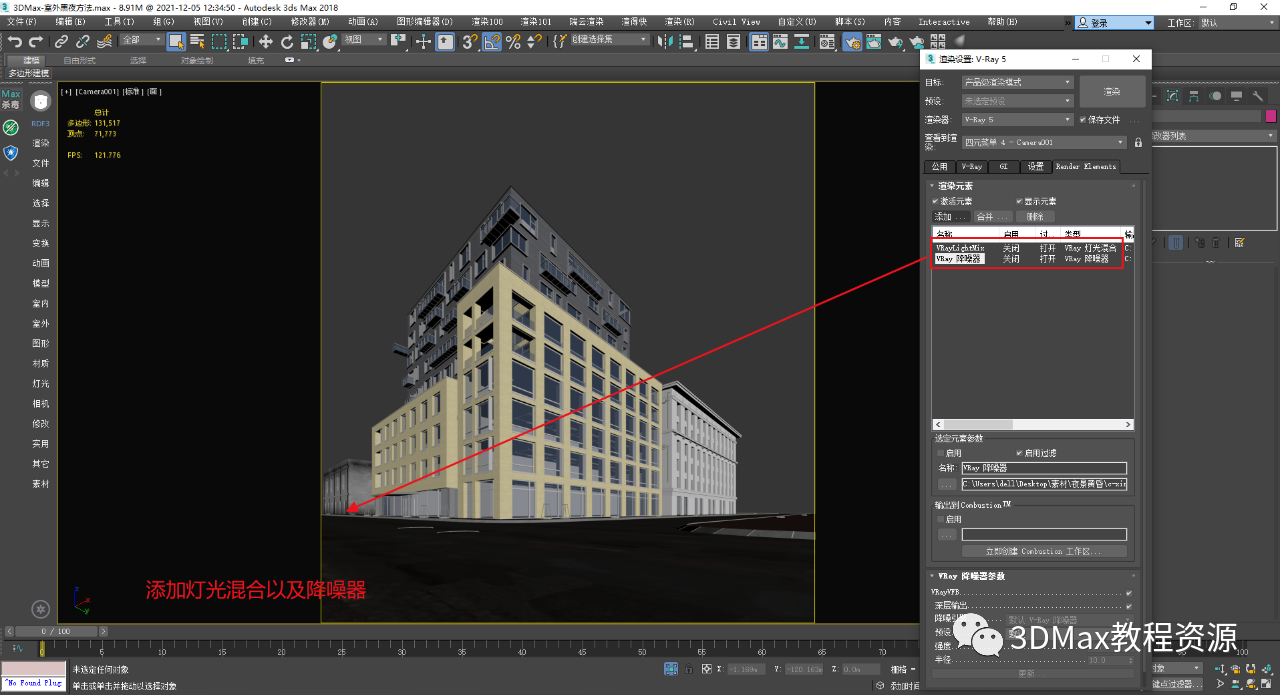Toggle the 保存文件 checkbox
The image size is (1280, 695).
1084,120
